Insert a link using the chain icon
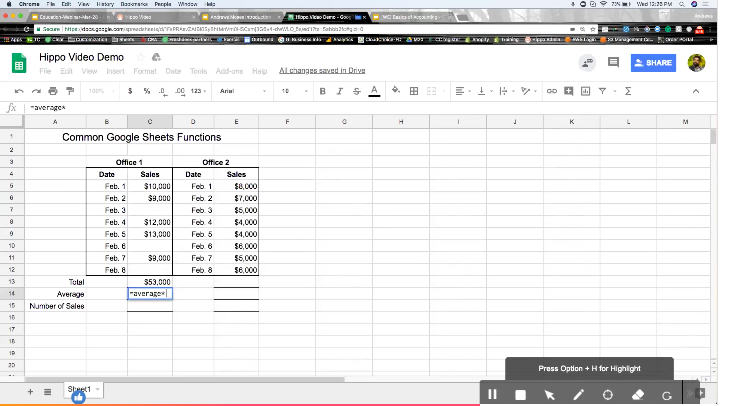The width and height of the screenshot is (742, 406). click(x=552, y=91)
